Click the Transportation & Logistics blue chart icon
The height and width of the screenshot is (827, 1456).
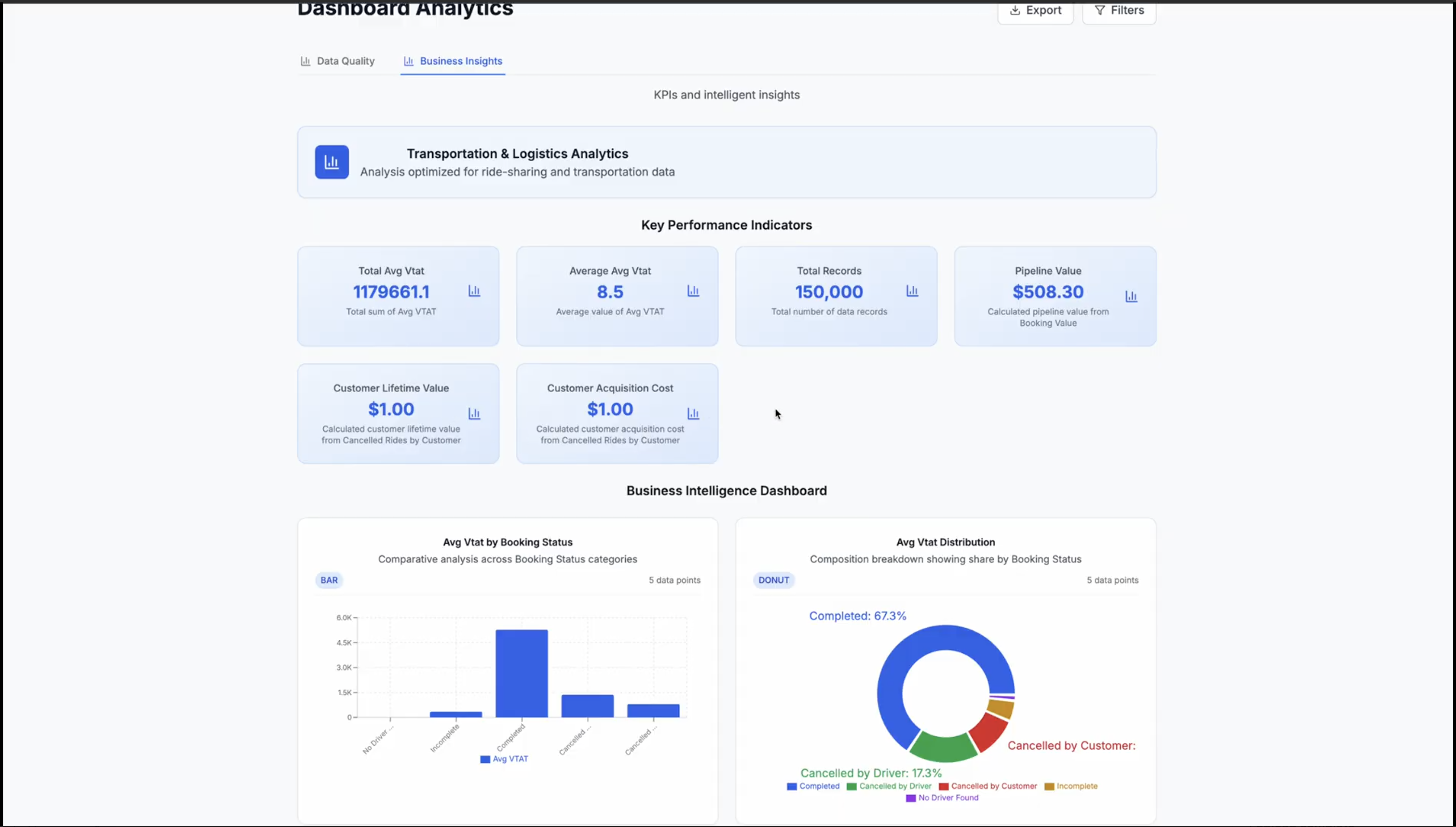(x=331, y=162)
